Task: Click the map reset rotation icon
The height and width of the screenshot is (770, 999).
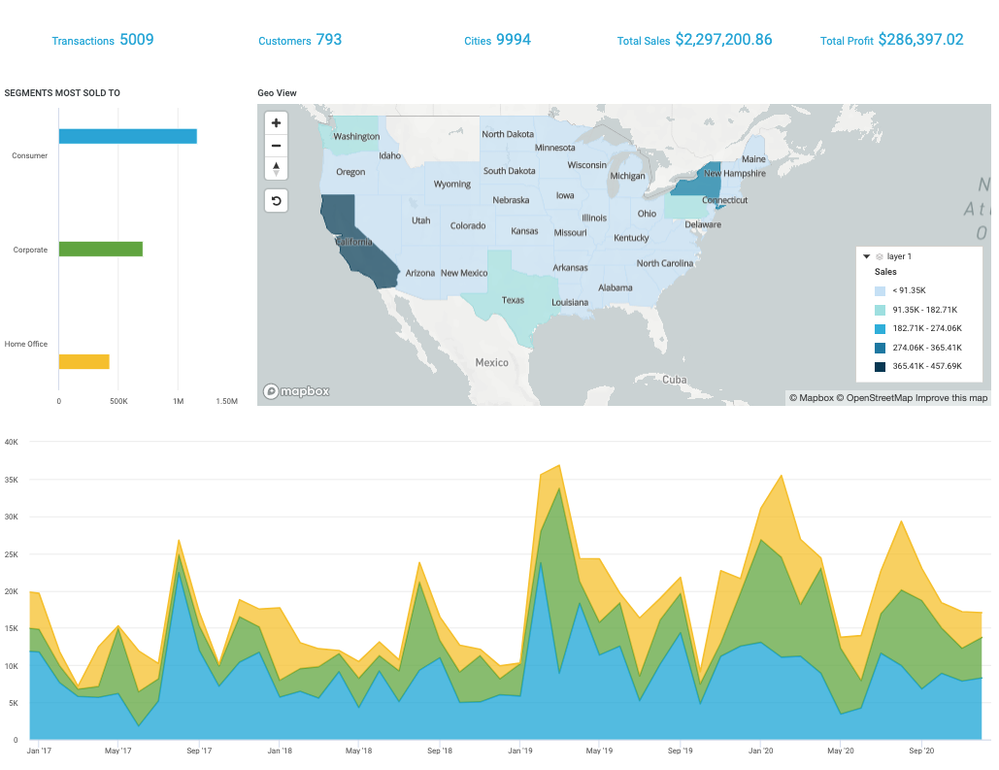Action: (x=276, y=201)
